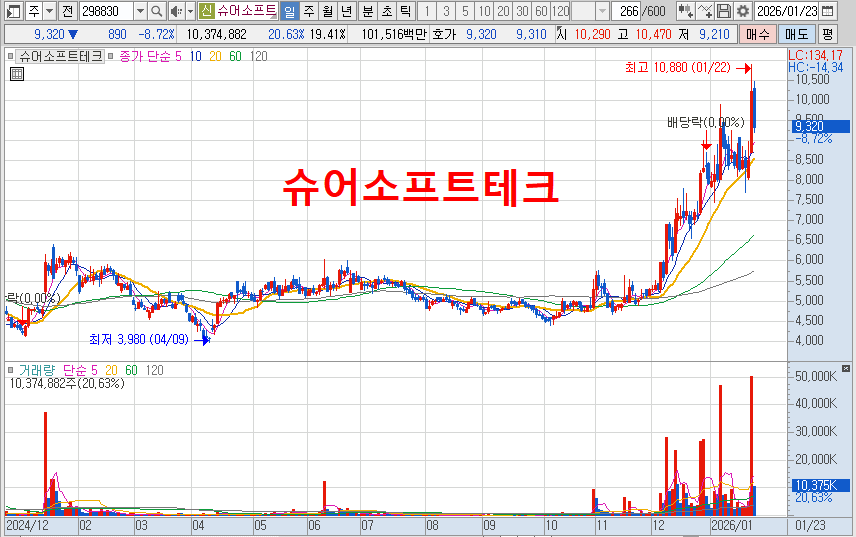Select the interval 60 button
Screen dimensions: 856x537
(542, 11)
